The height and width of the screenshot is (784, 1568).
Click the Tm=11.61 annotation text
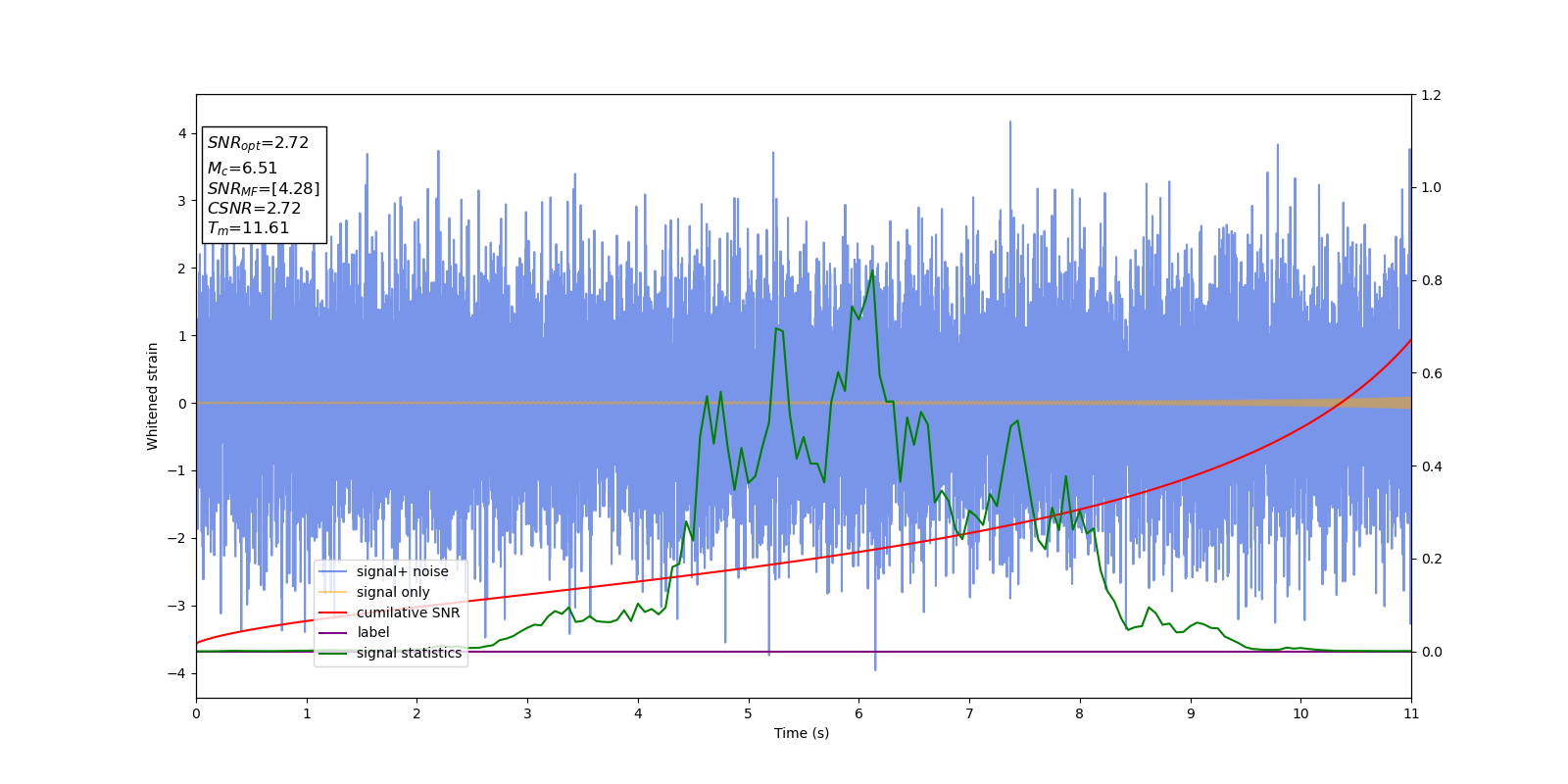click(x=248, y=228)
